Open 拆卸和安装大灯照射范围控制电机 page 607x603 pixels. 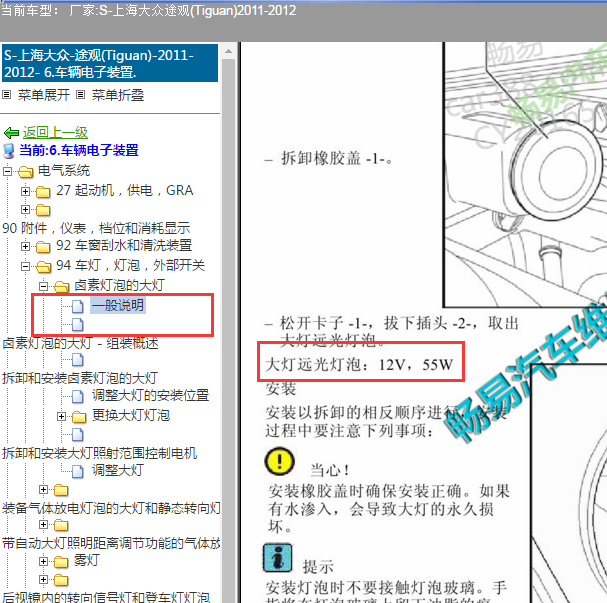pos(99,453)
